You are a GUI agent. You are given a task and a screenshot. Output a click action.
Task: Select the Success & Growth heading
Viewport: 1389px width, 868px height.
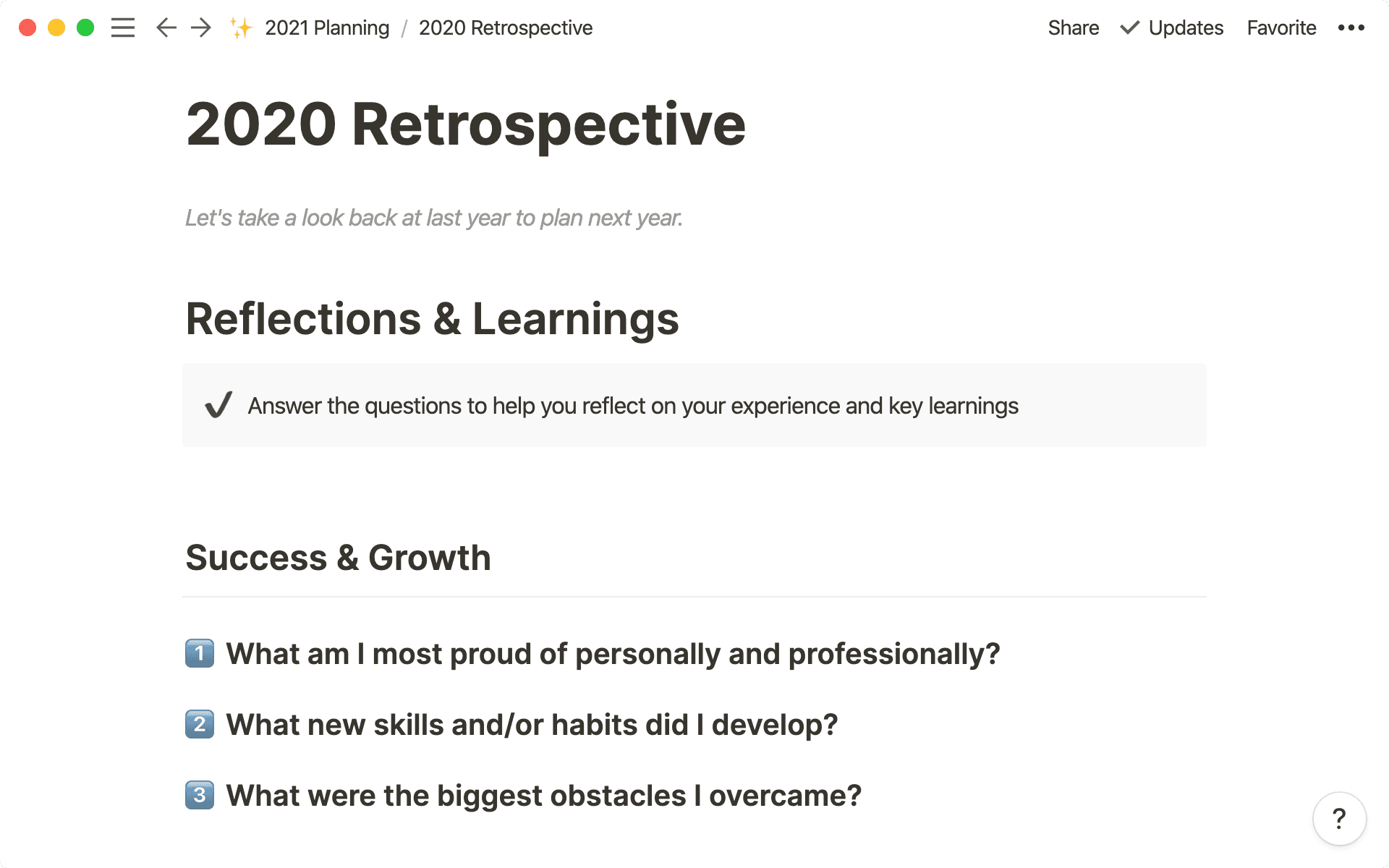pos(338,557)
